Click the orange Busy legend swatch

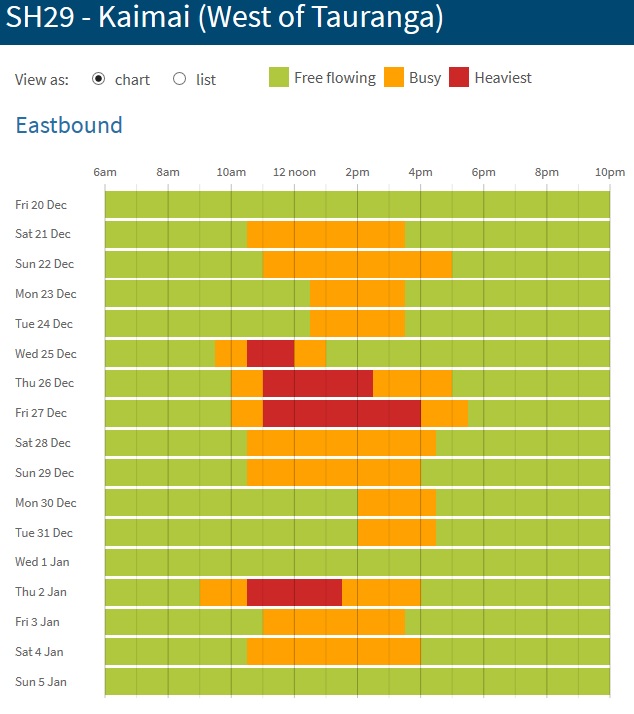(394, 77)
